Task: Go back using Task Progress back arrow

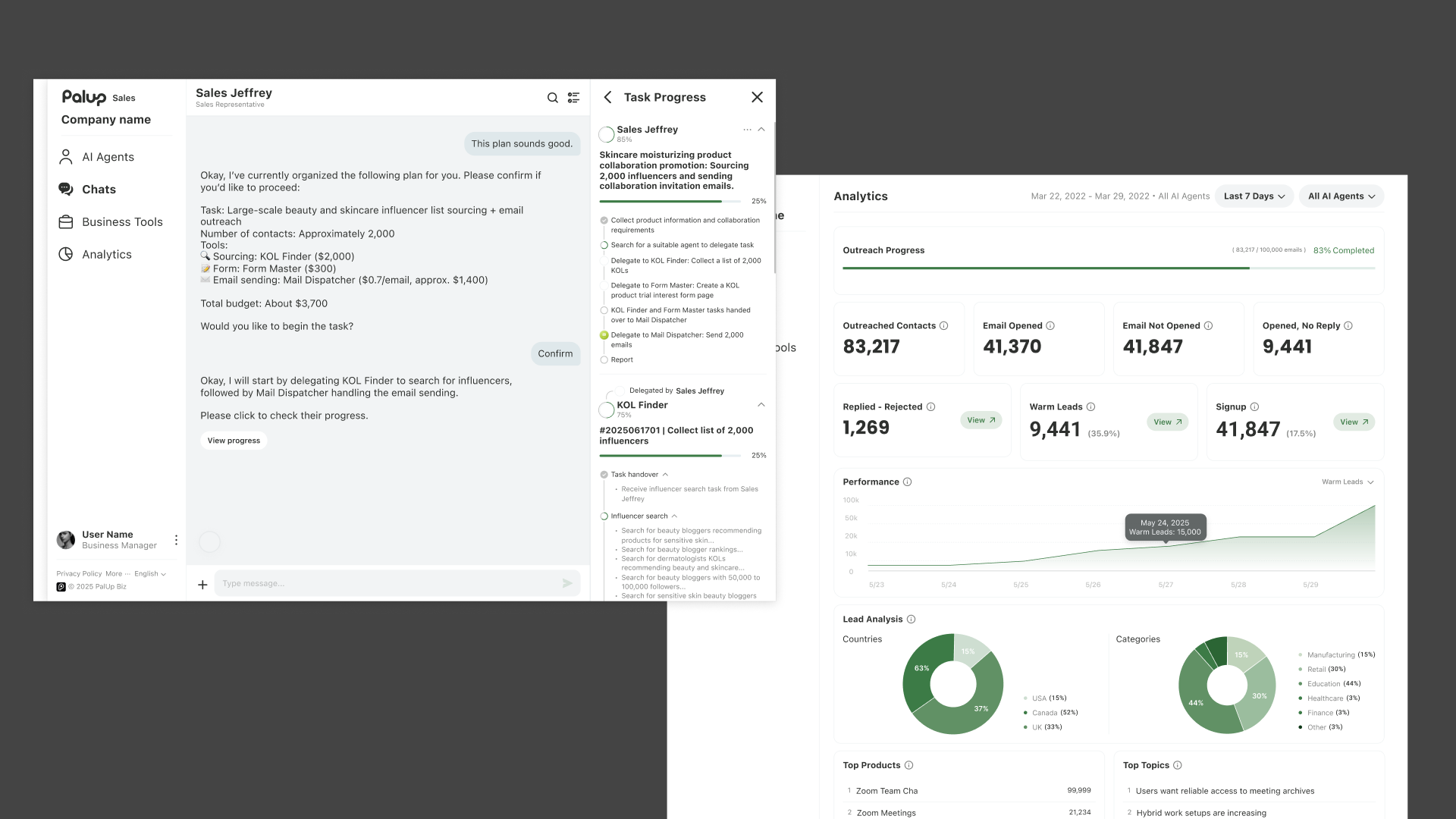Action: (x=608, y=97)
